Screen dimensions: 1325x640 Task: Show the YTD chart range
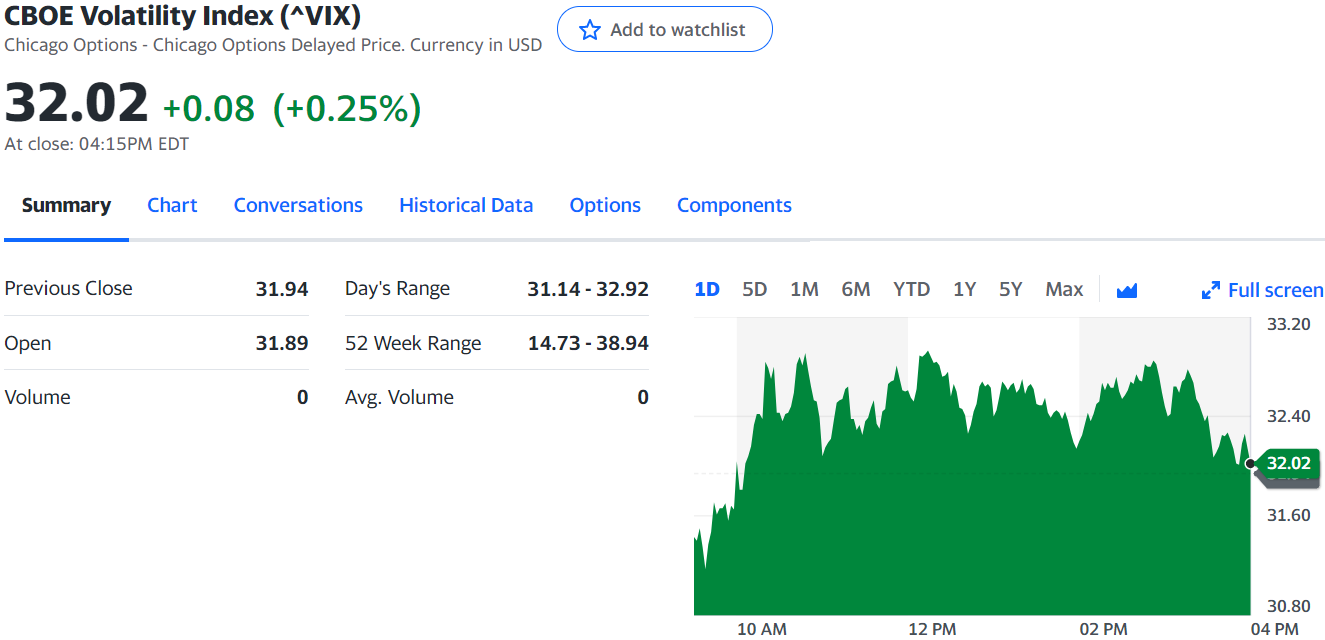pos(911,289)
